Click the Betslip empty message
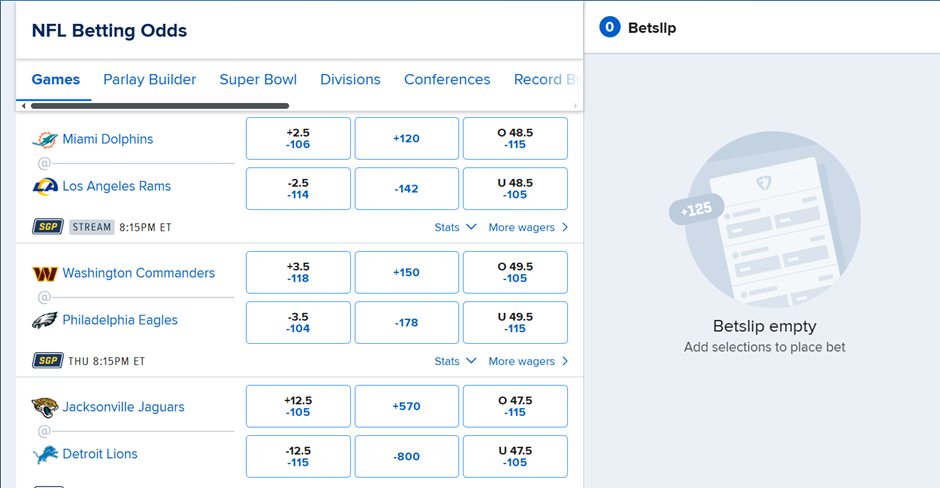This screenshot has height=488, width=940. 764,326
